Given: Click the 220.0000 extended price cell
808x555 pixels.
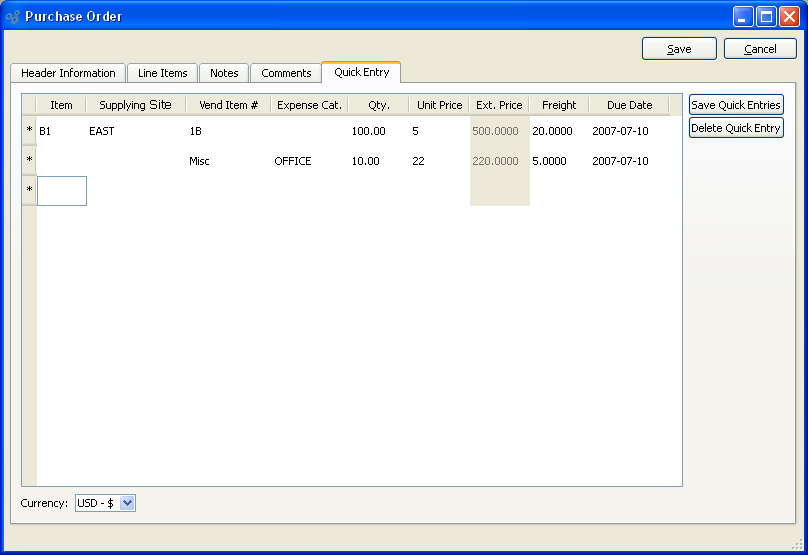Looking at the screenshot, I should (499, 161).
